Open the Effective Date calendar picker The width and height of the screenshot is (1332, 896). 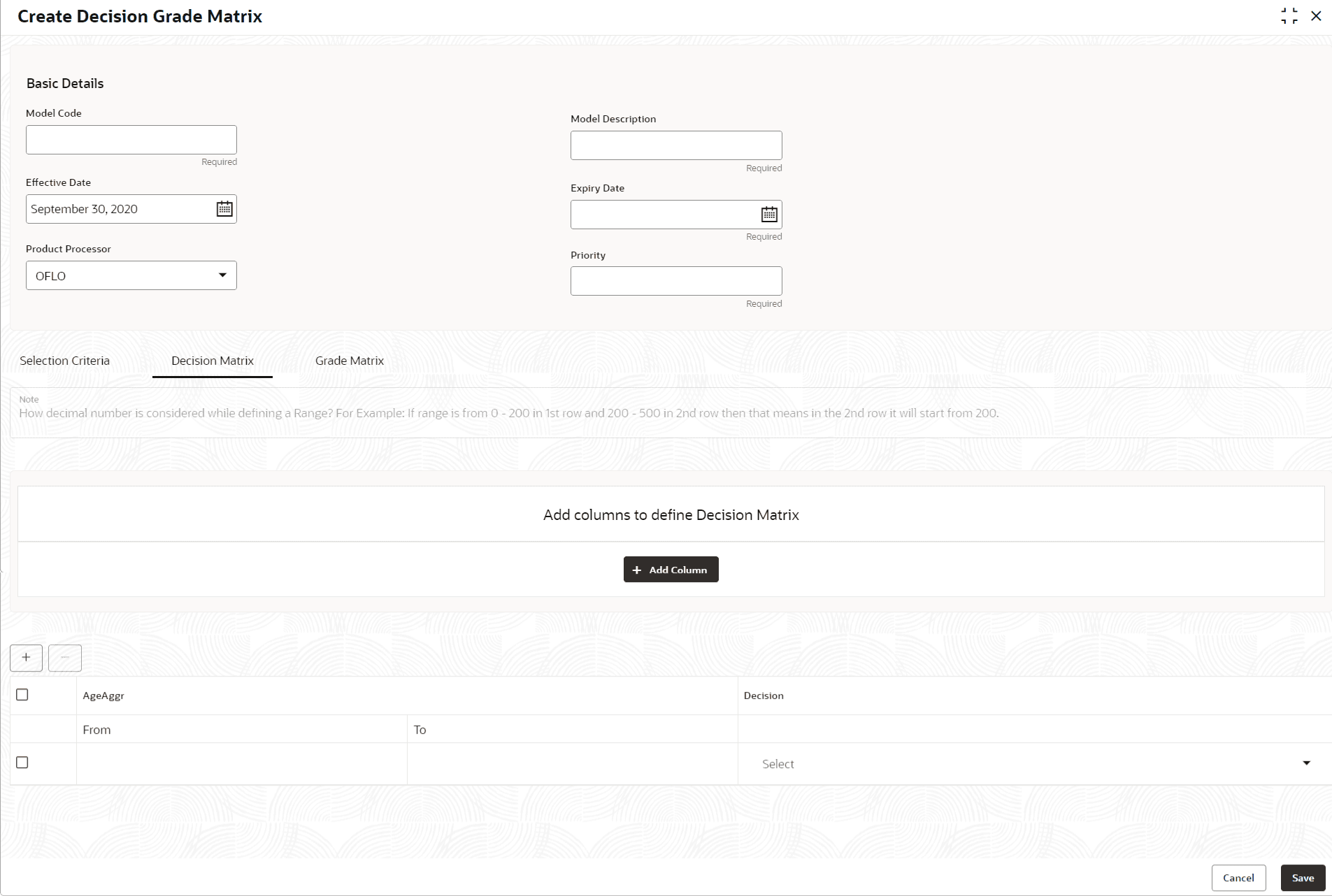[x=224, y=209]
